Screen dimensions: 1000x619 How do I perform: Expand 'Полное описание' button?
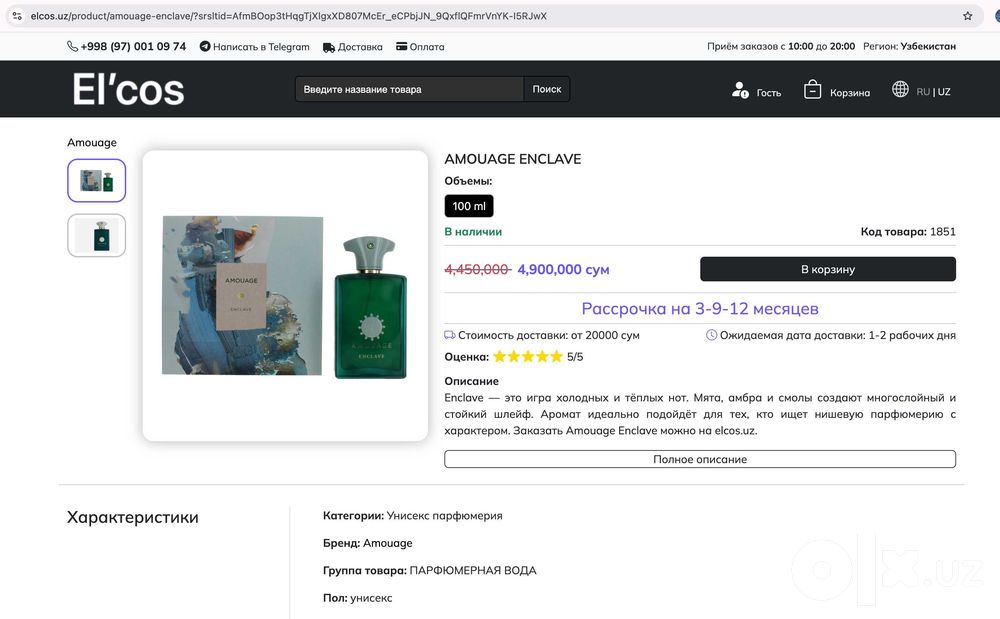tap(700, 459)
